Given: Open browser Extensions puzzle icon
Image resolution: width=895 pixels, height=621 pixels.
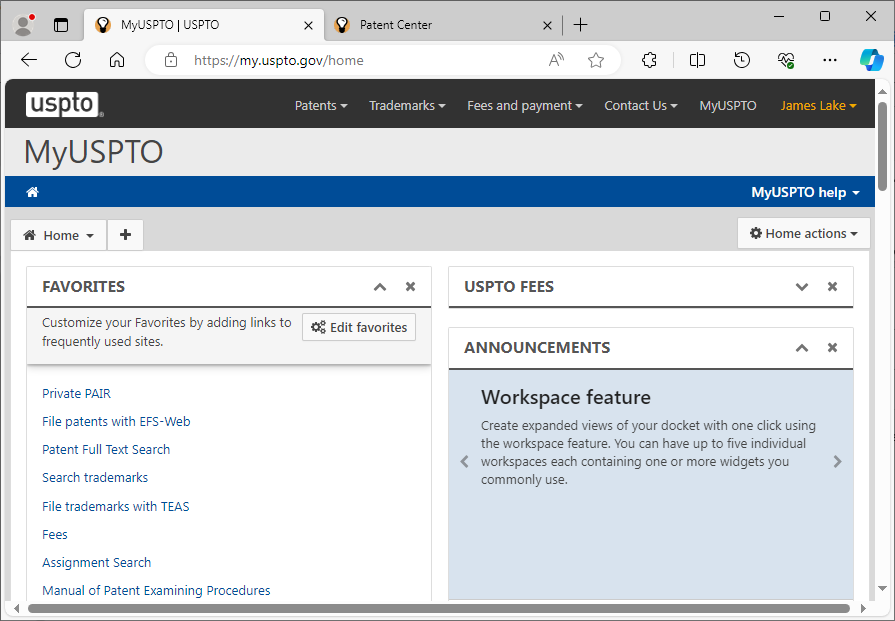Looking at the screenshot, I should (649, 60).
